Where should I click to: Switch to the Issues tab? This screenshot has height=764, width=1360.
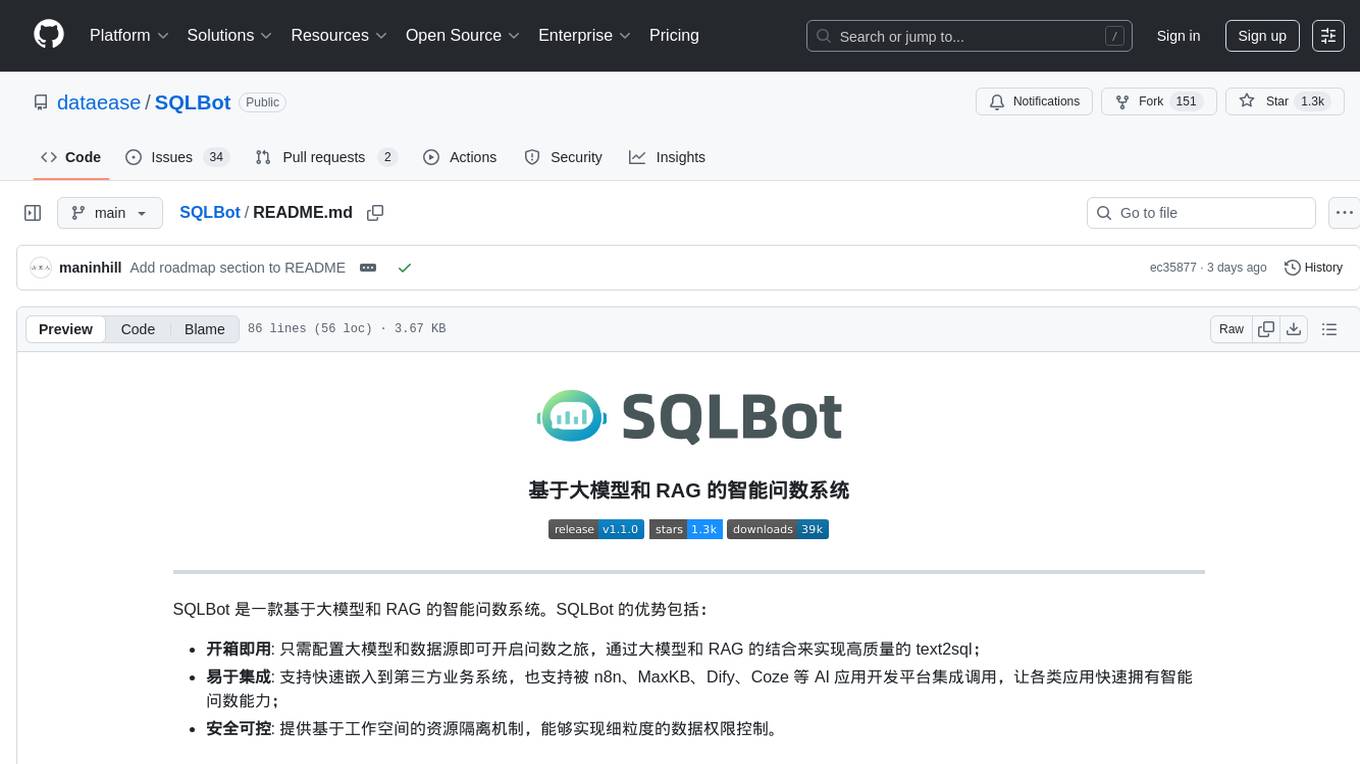pyautogui.click(x=177, y=157)
